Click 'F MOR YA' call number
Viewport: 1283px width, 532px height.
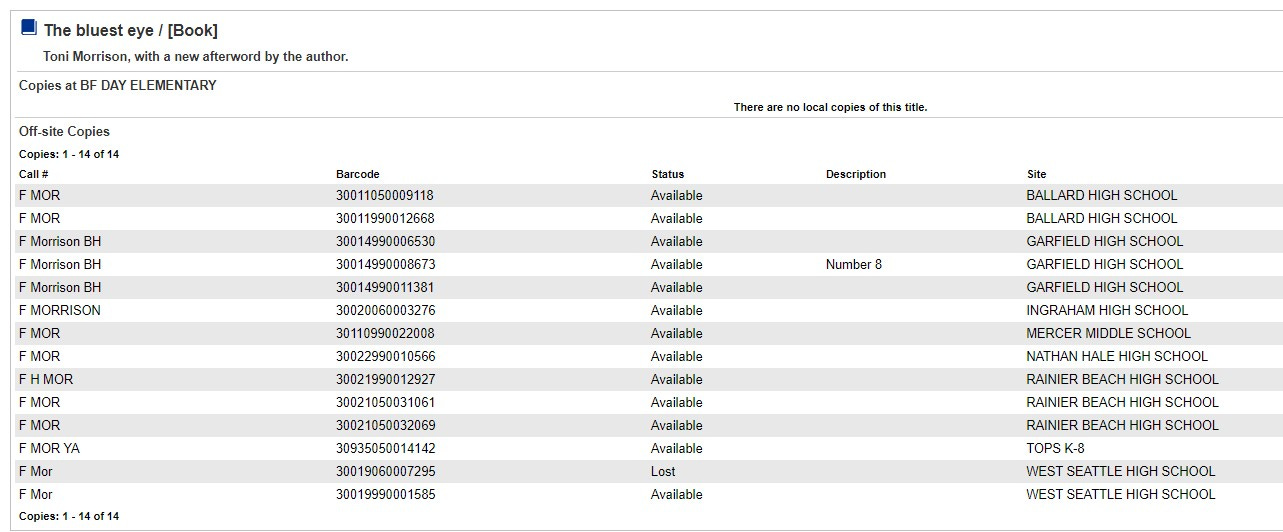click(49, 449)
